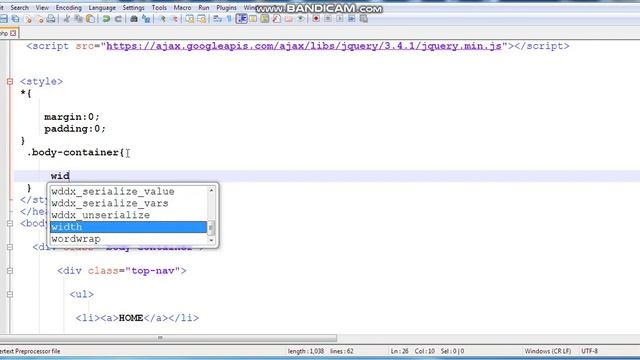The image size is (640, 360).
Task: Click the autocomplete list scrollbar thumb
Action: [x=211, y=228]
